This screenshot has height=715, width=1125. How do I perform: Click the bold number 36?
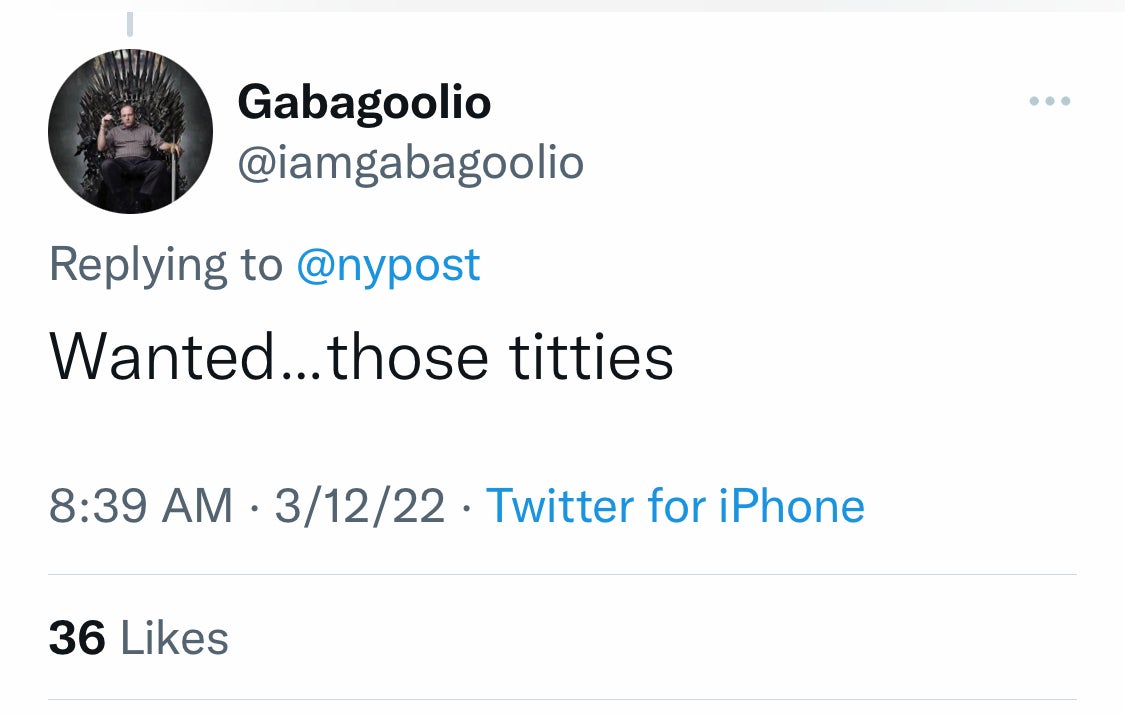(77, 638)
